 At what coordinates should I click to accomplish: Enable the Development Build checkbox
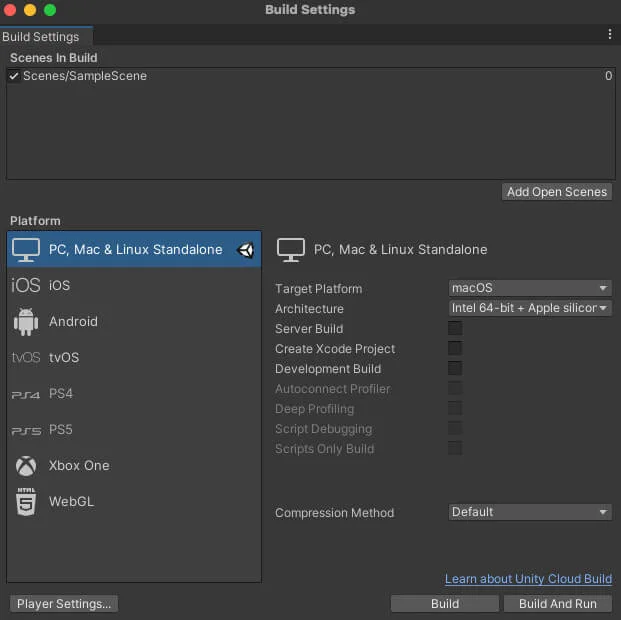(455, 368)
